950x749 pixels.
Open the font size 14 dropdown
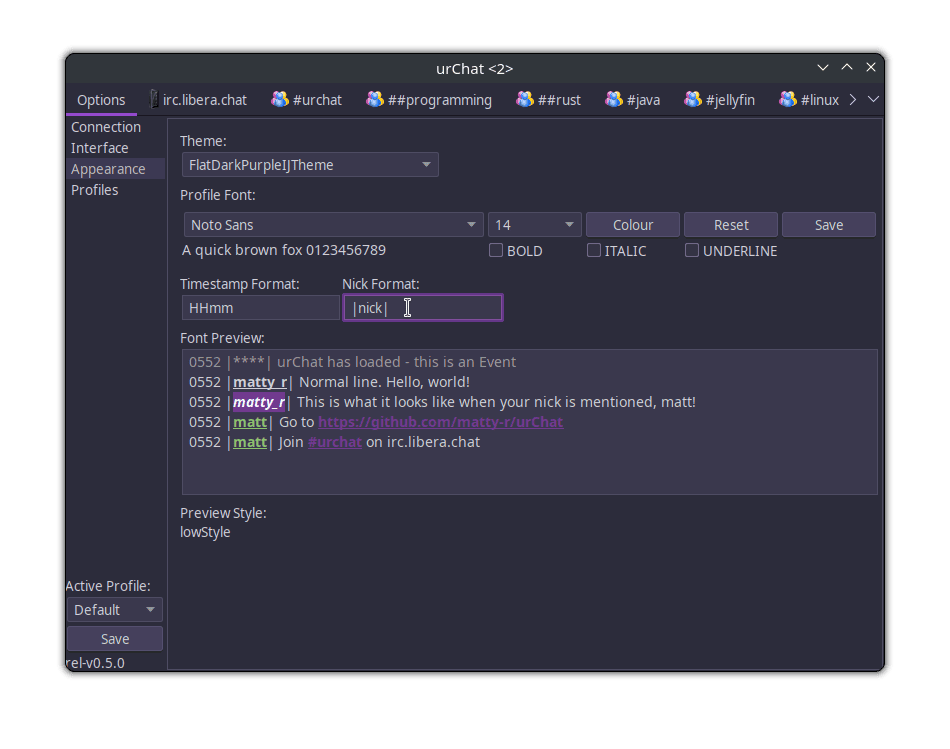coord(534,225)
